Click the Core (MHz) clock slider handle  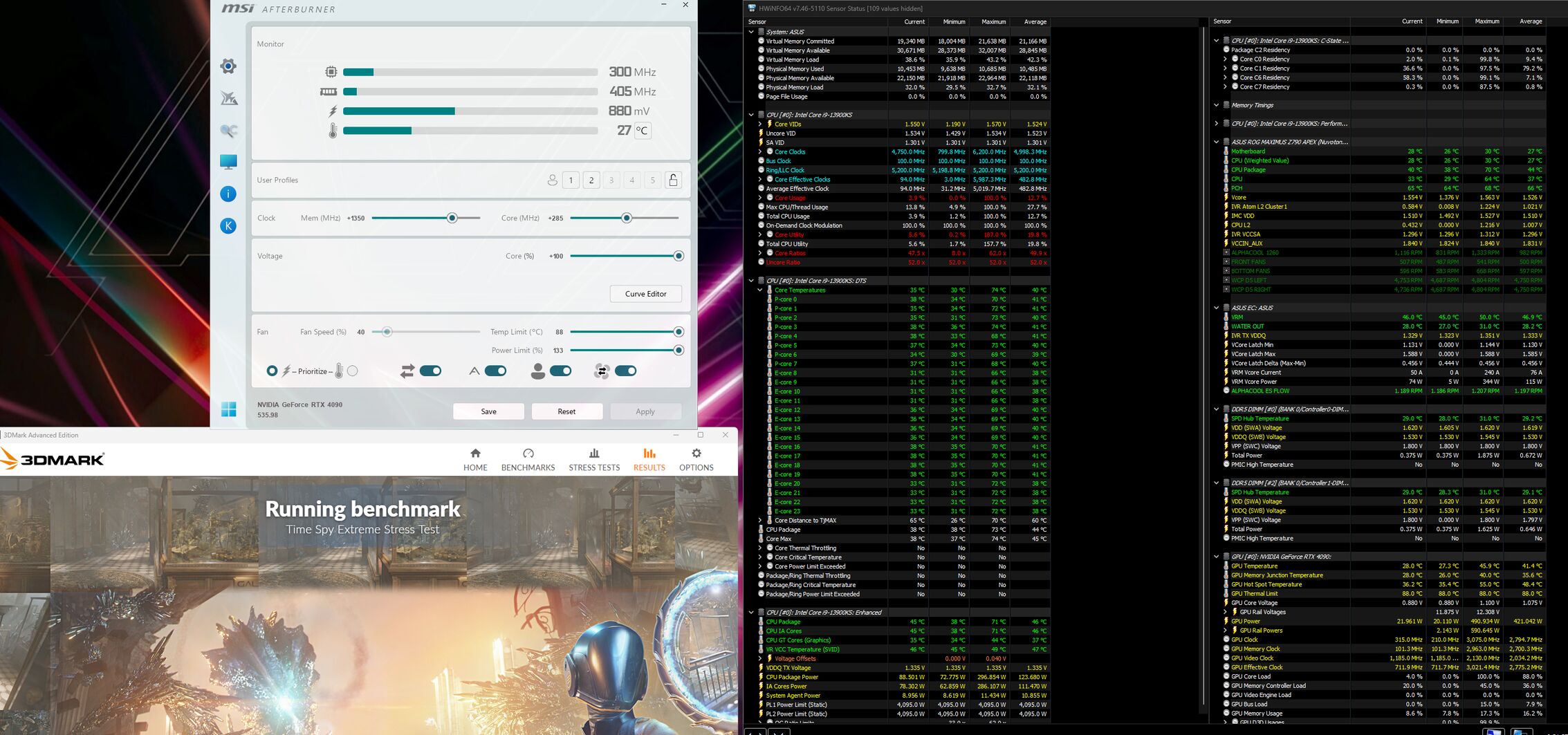tap(627, 218)
